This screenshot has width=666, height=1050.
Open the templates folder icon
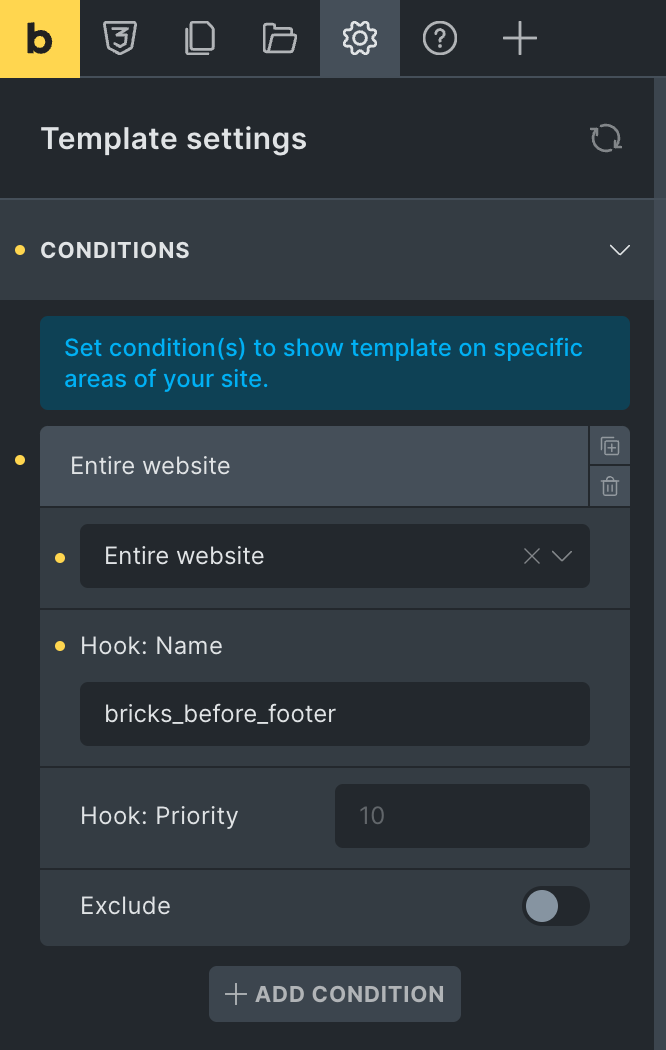point(280,38)
